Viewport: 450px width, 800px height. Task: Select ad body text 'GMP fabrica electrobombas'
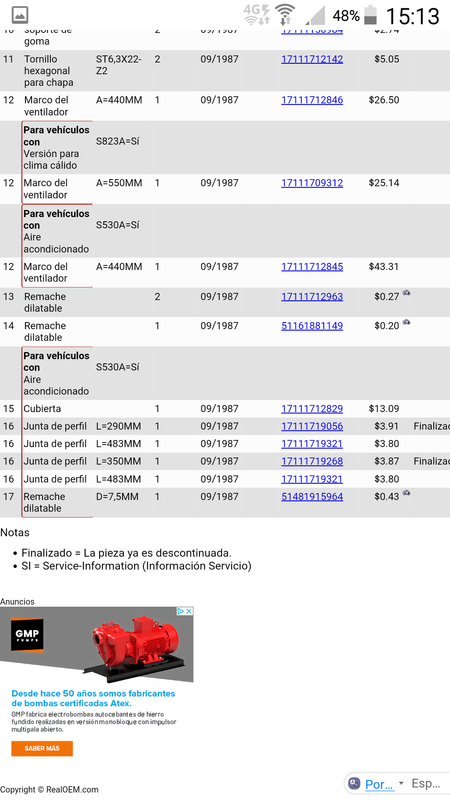(x=94, y=722)
